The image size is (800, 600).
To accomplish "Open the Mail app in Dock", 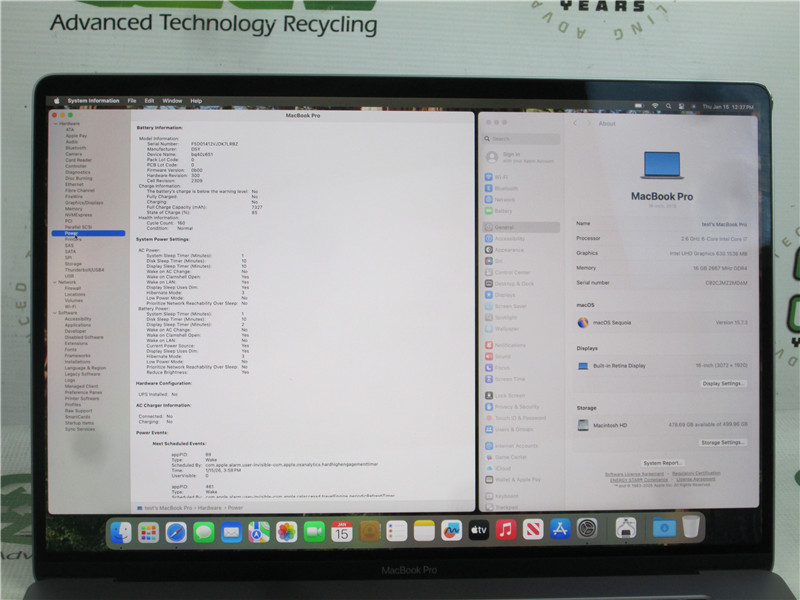I will tap(231, 533).
